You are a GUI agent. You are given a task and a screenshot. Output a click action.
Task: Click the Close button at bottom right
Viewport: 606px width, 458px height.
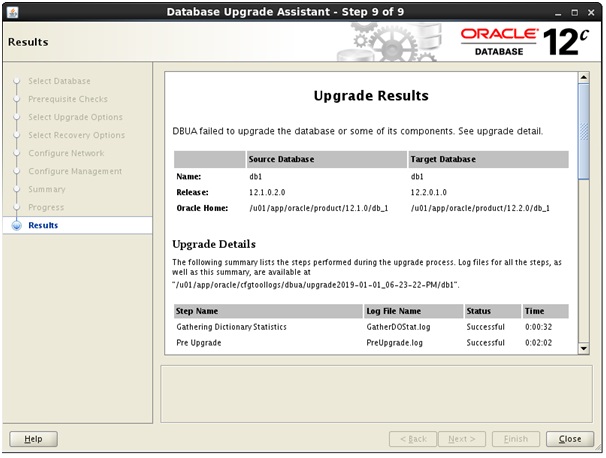point(570,439)
